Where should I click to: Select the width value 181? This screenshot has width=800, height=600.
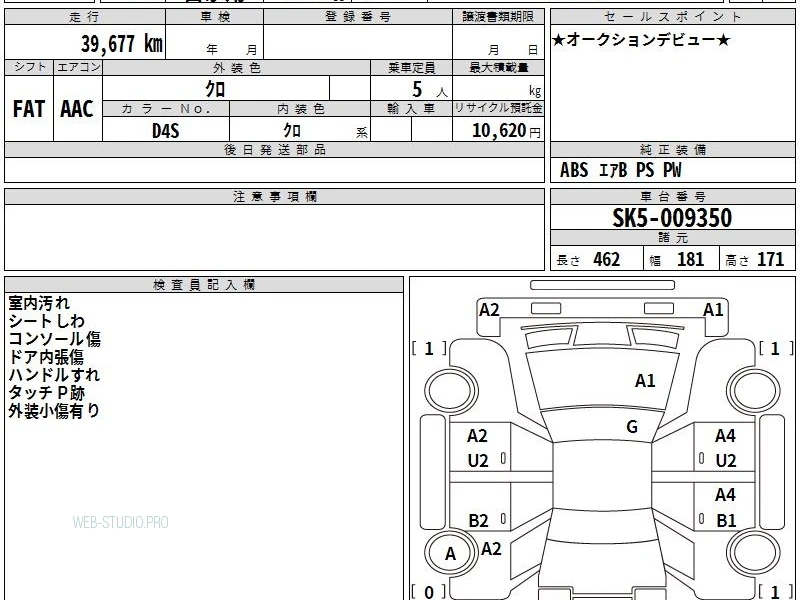[690, 259]
